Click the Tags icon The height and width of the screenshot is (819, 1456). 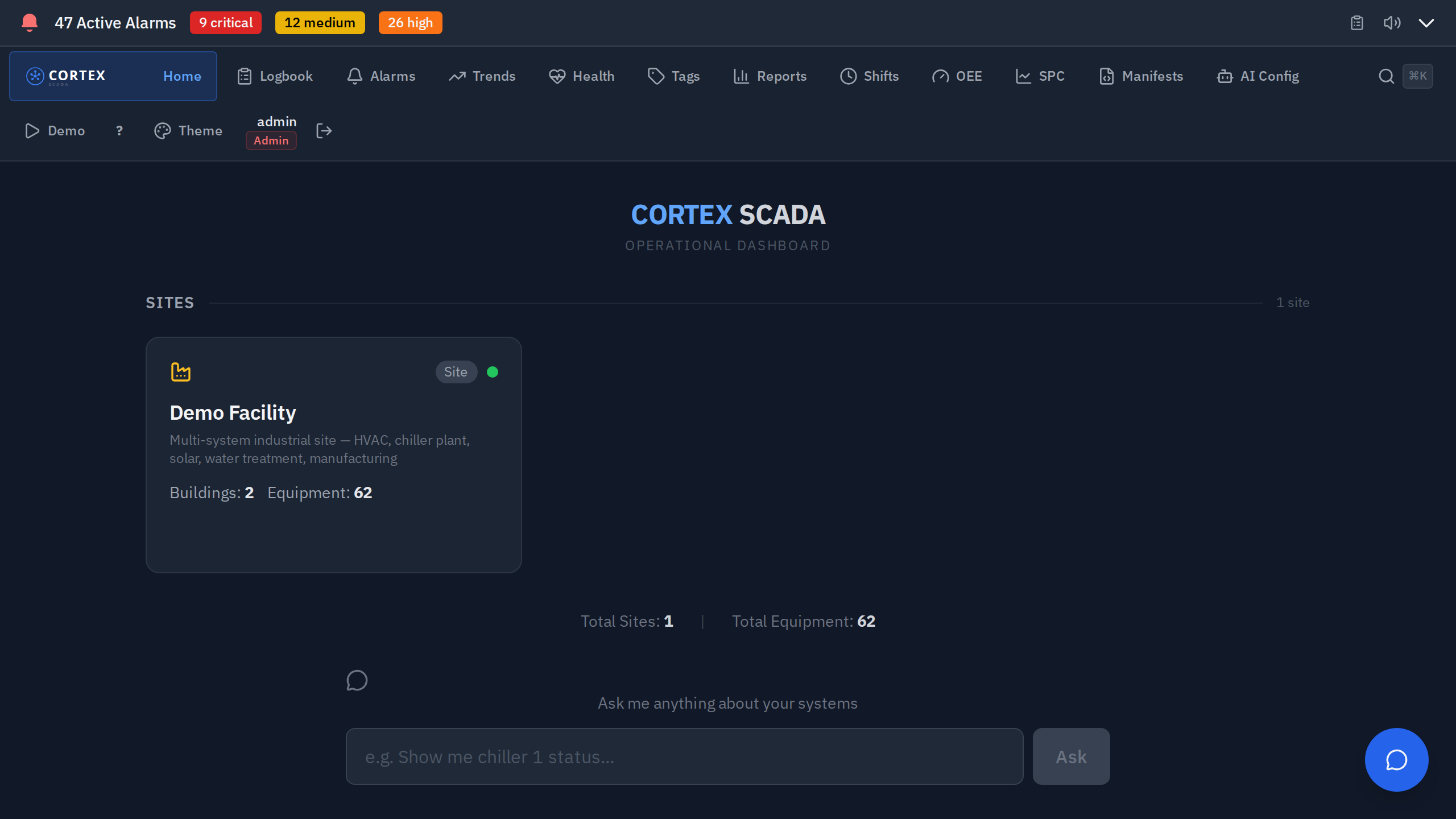click(x=655, y=76)
